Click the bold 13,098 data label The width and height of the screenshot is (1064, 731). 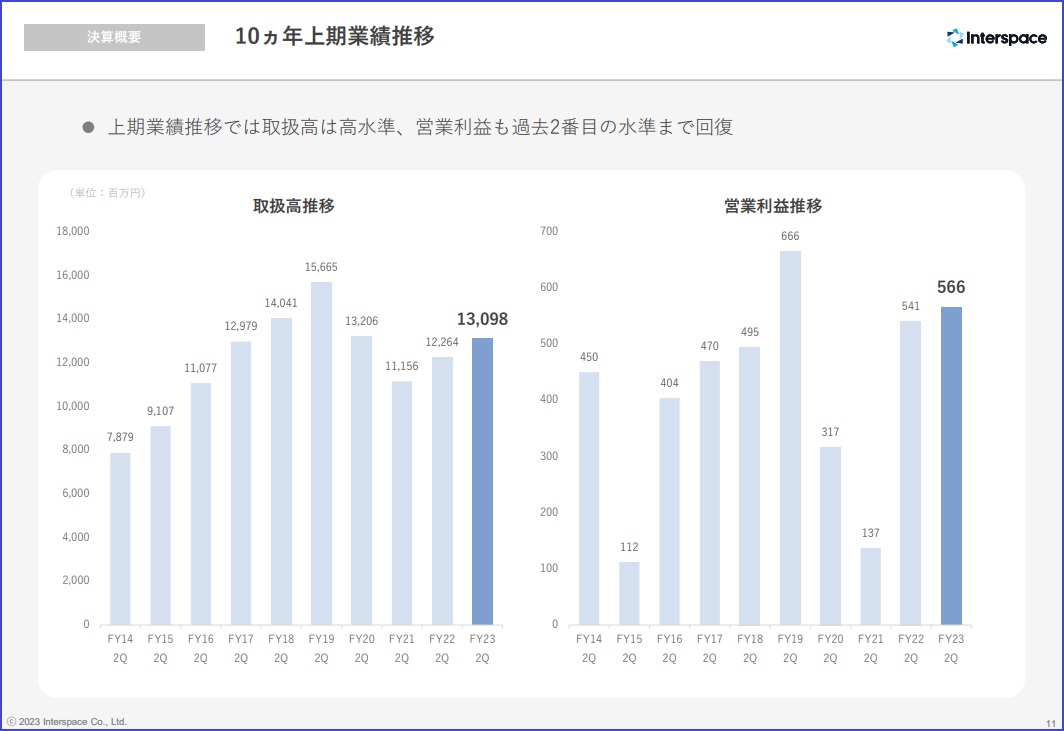pyautogui.click(x=482, y=320)
